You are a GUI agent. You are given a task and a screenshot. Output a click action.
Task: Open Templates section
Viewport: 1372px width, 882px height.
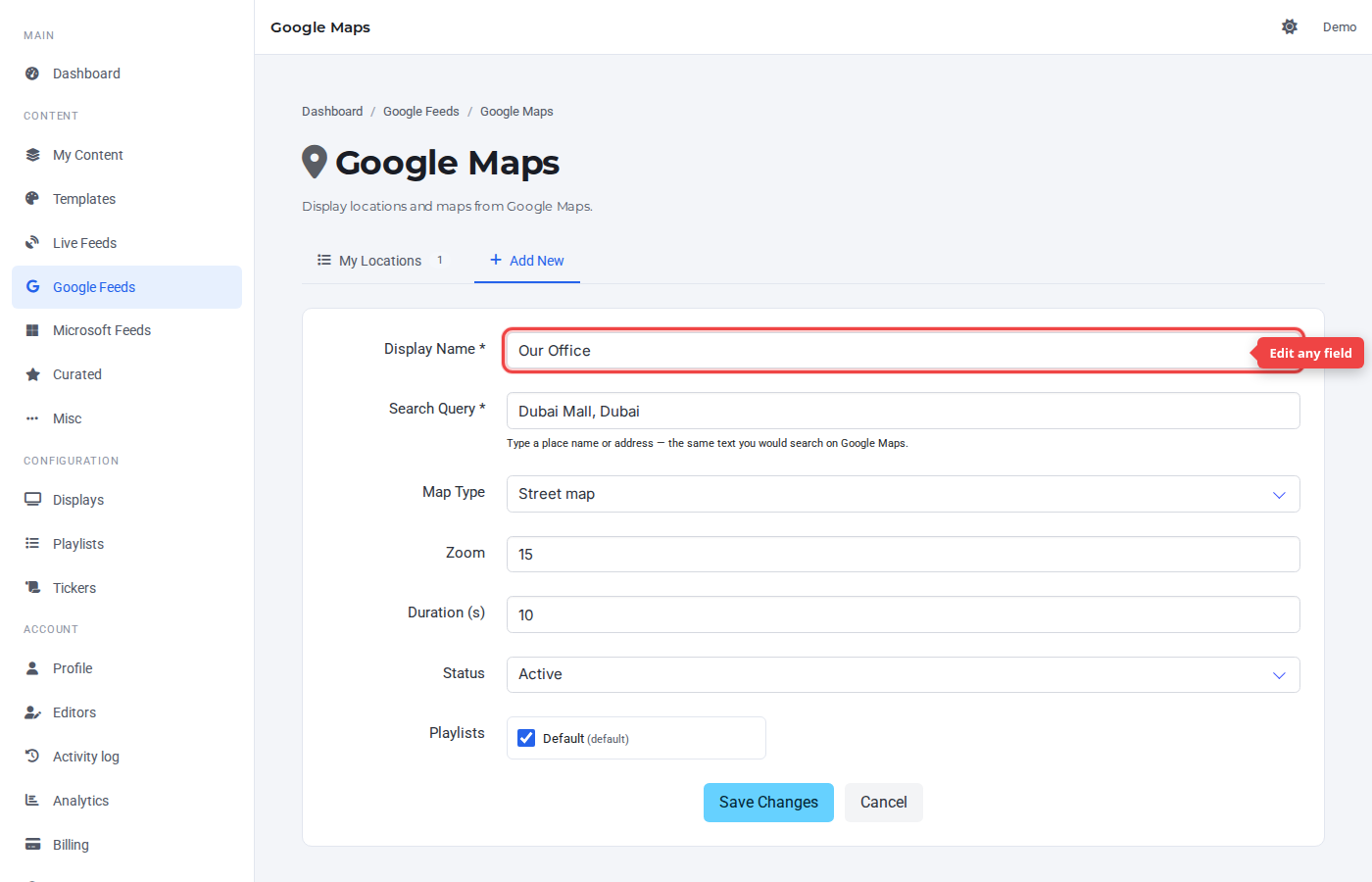[126, 199]
